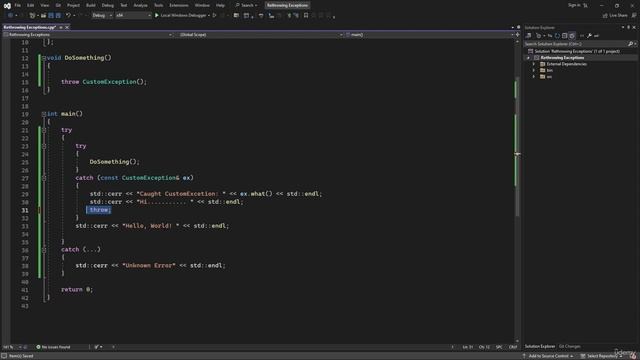Open the Extensions menu
The height and width of the screenshot is (360, 640).
tap(179, 5)
